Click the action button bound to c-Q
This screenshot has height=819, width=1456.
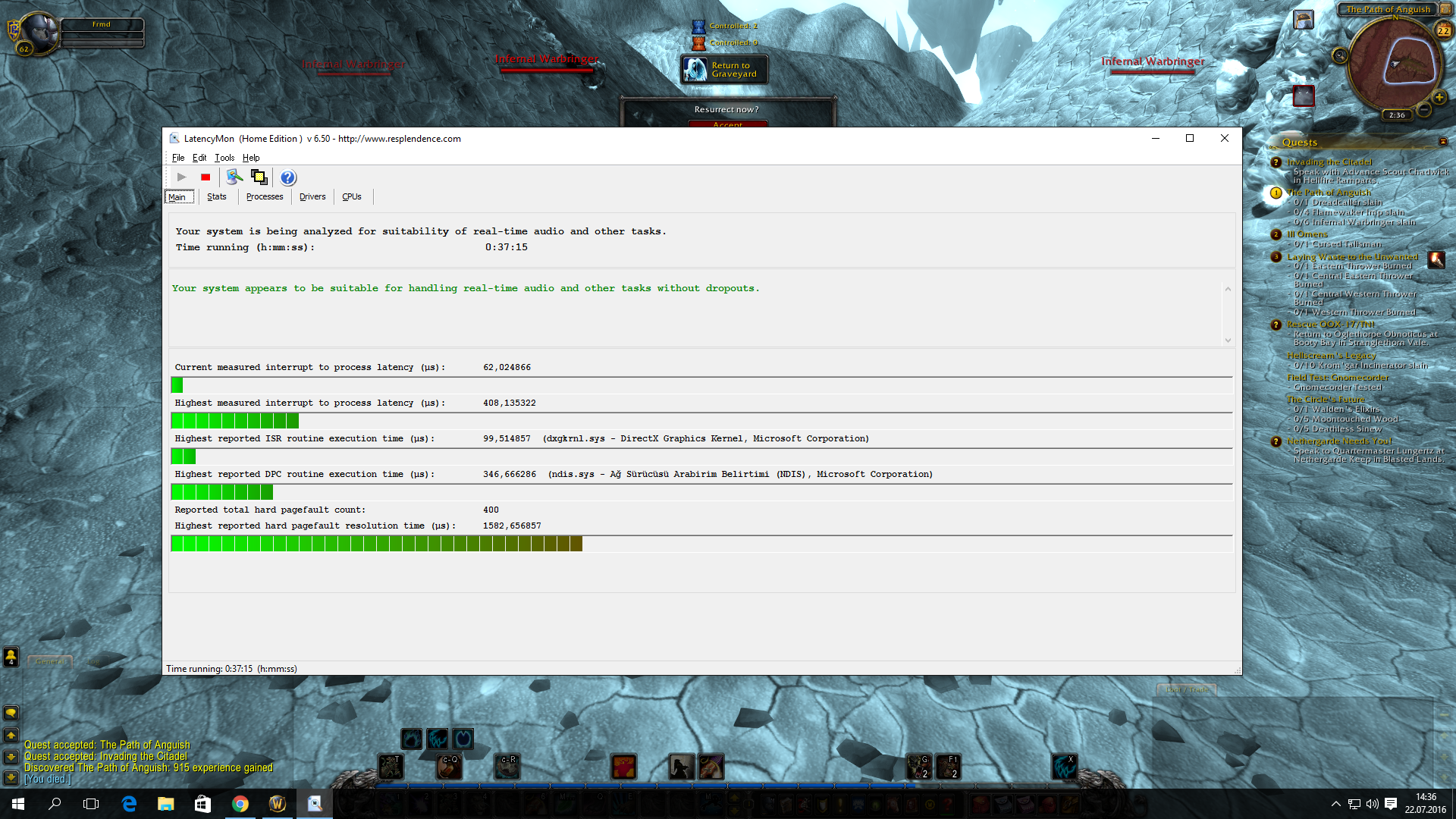tap(449, 767)
